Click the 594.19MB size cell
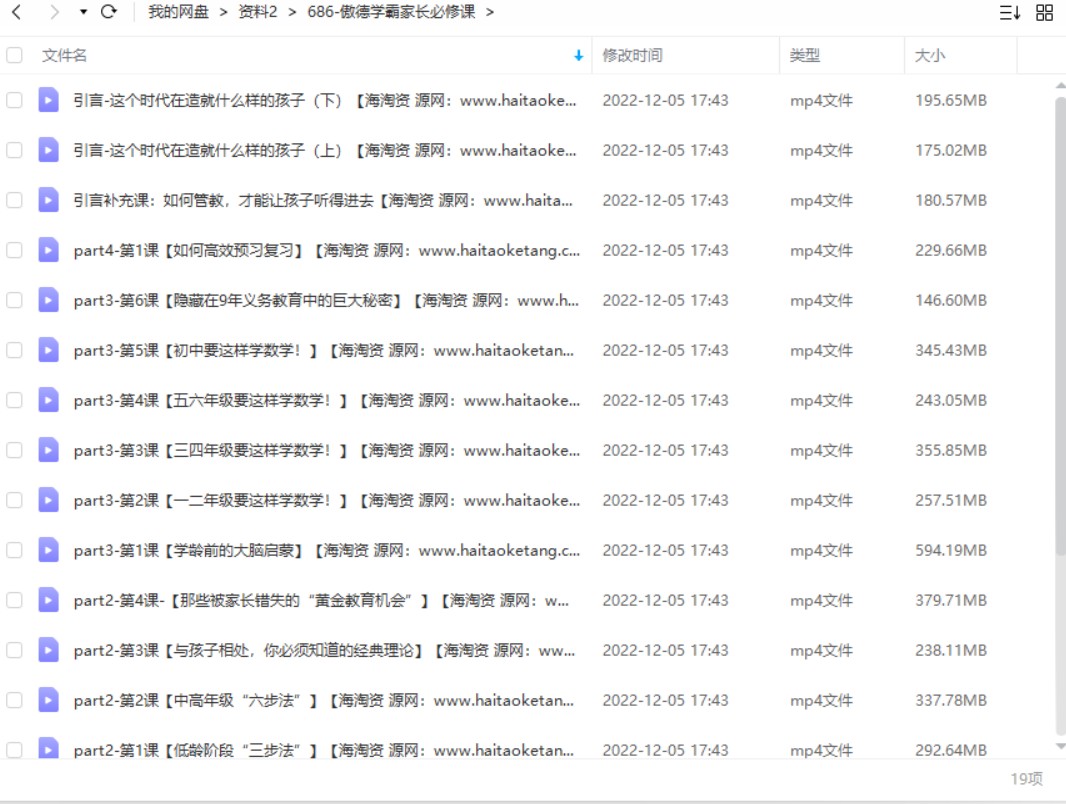 click(950, 550)
